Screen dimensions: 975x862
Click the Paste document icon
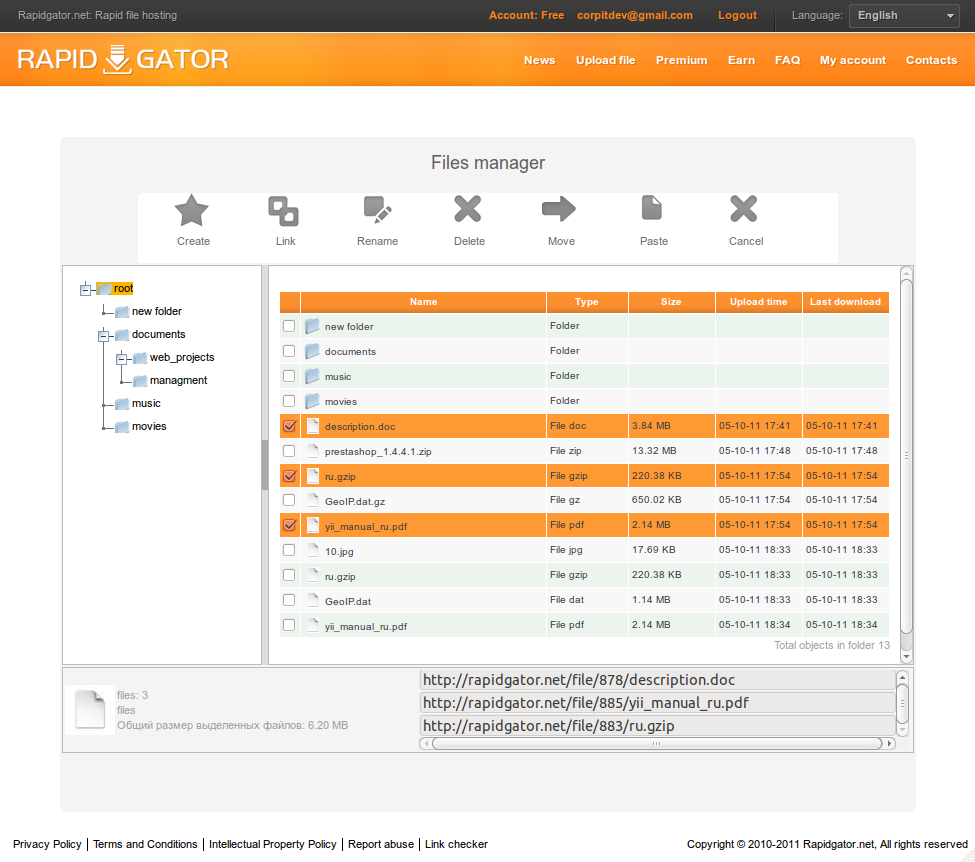click(x=652, y=208)
